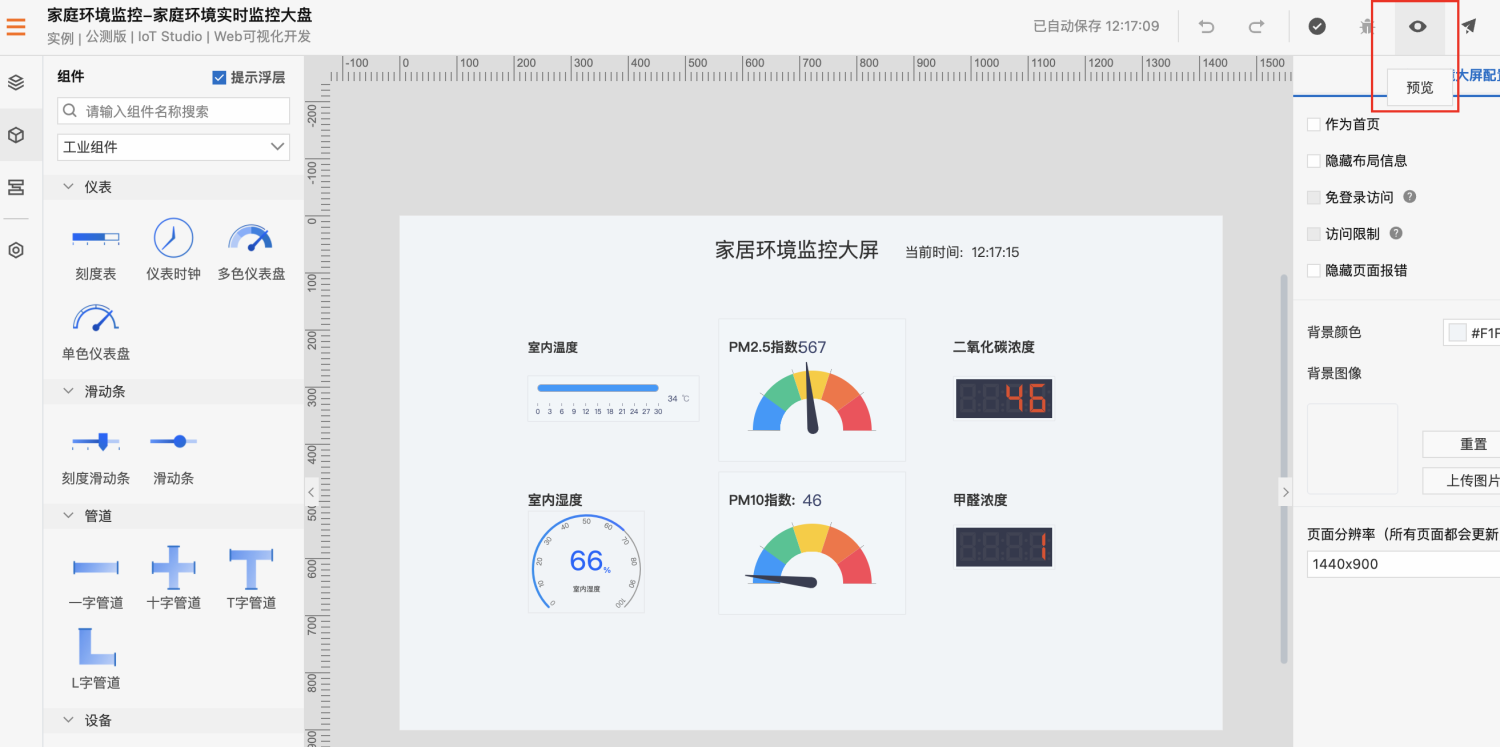Pick the L字管道 L-shaped pipe component
This screenshot has height=747, width=1500.
[96, 658]
